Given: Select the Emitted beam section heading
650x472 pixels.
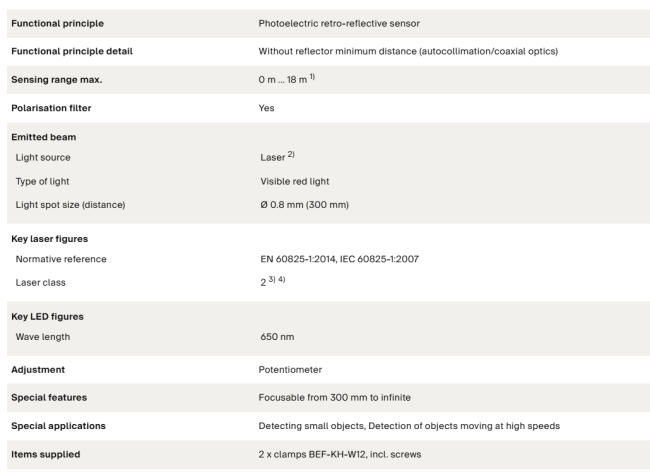Looking at the screenshot, I should coord(44,137).
